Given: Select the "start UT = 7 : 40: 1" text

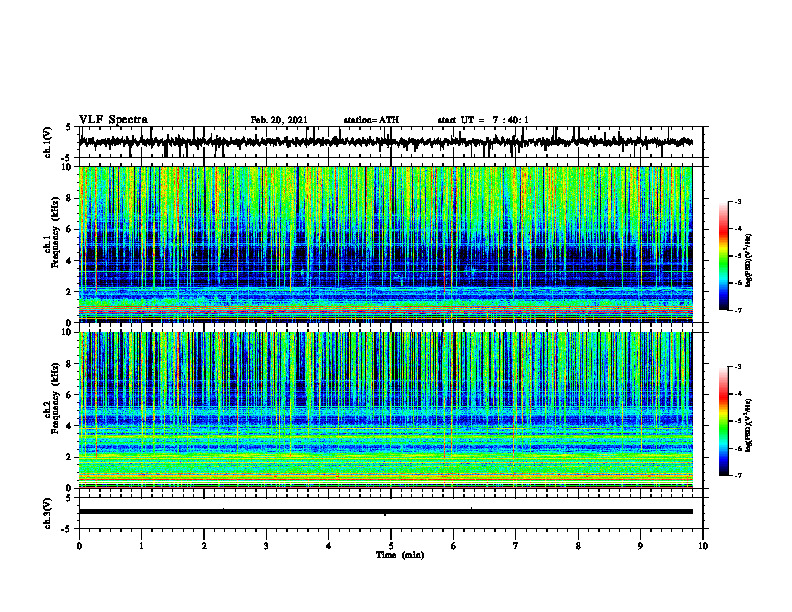Looking at the screenshot, I should point(483,120).
